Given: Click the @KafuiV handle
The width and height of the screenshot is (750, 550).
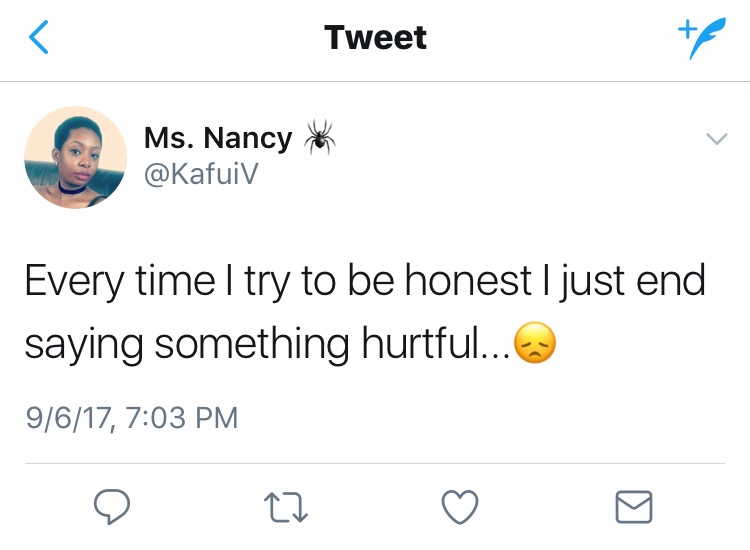Looking at the screenshot, I should pyautogui.click(x=203, y=173).
